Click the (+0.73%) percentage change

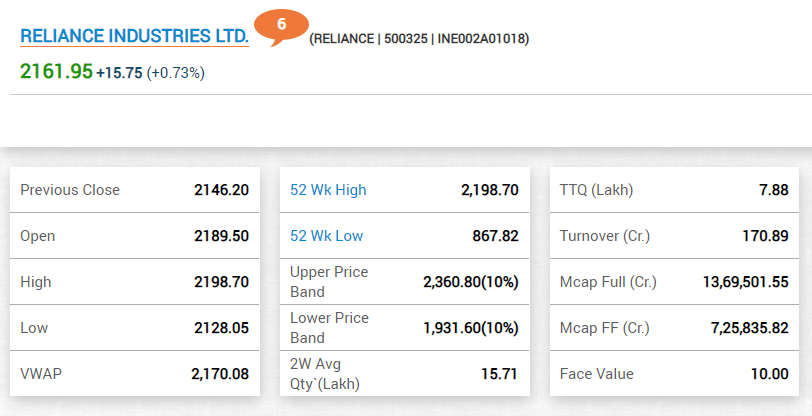[x=176, y=73]
